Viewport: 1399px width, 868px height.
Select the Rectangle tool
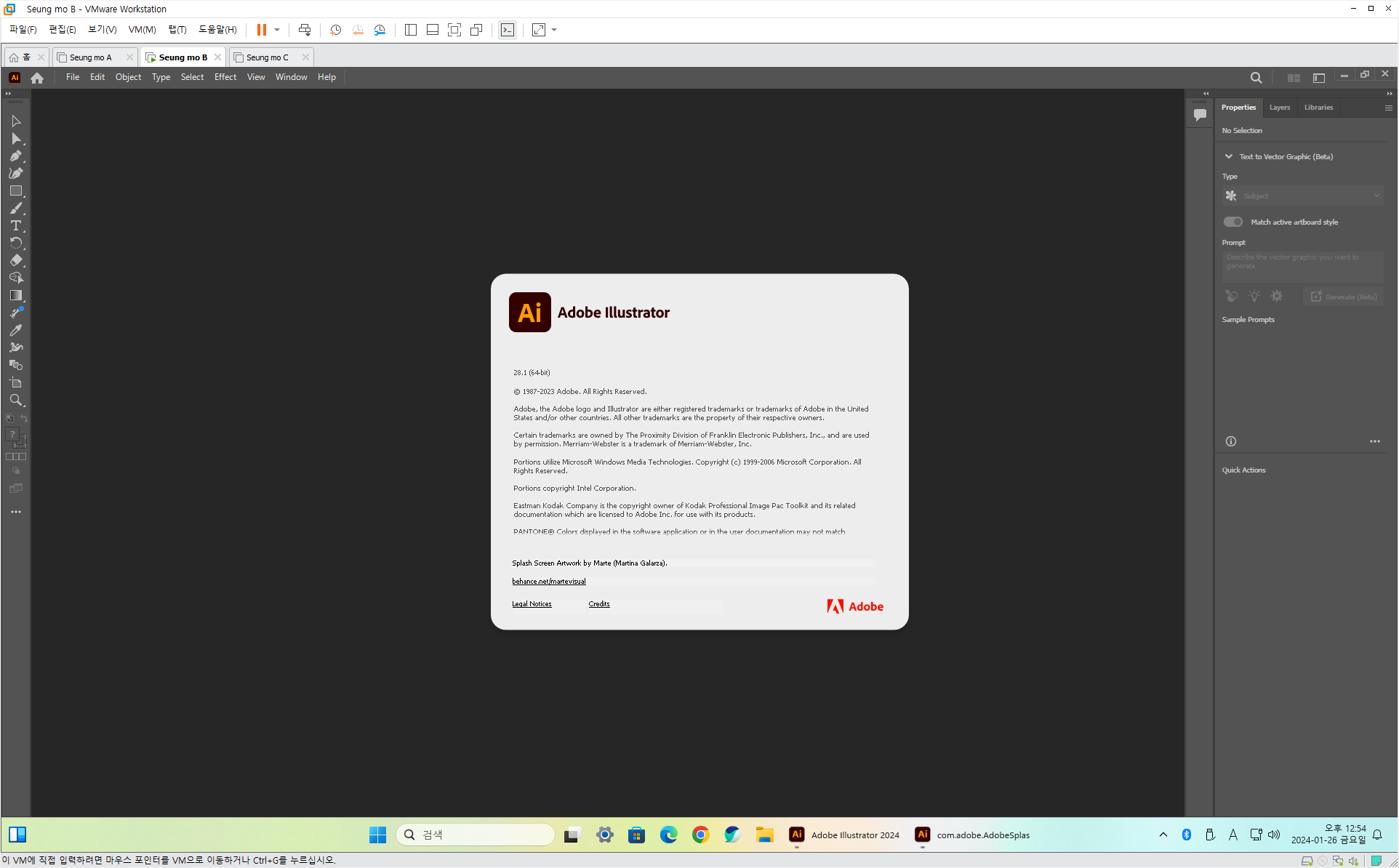pos(16,191)
